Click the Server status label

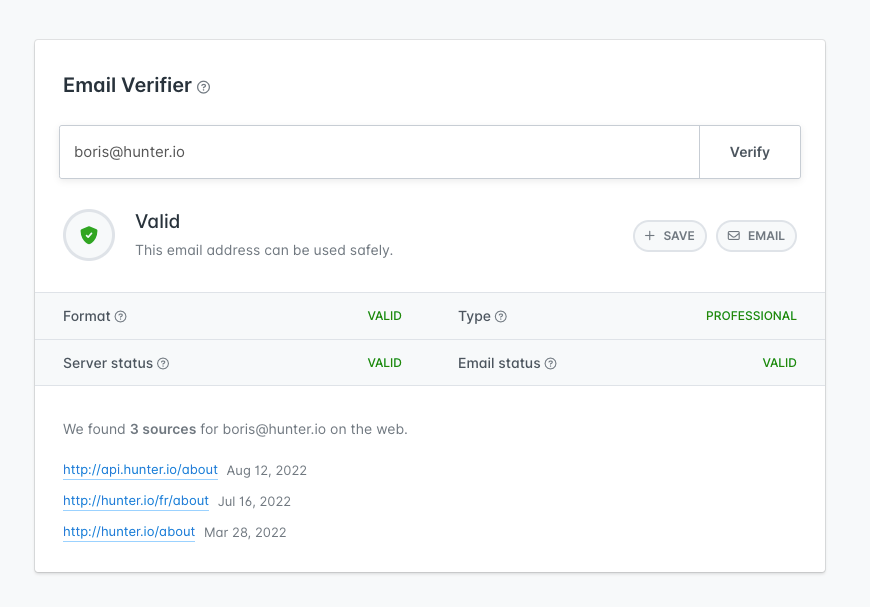[108, 363]
